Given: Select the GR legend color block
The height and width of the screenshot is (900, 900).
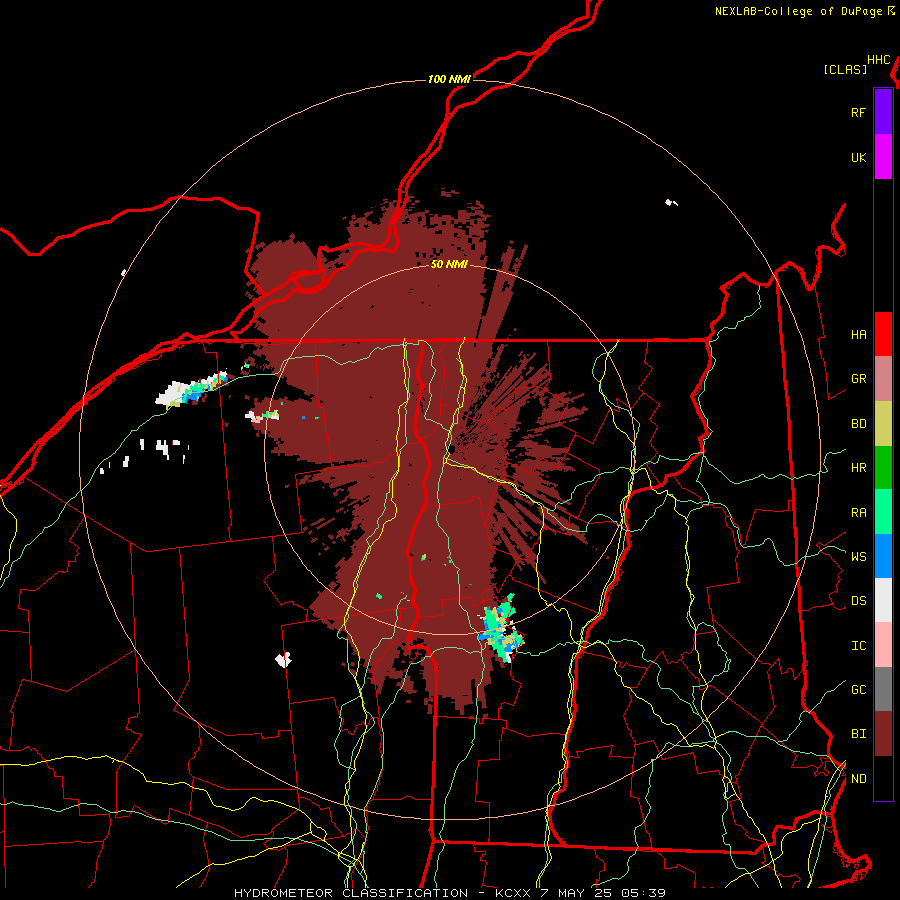Looking at the screenshot, I should 883,379.
